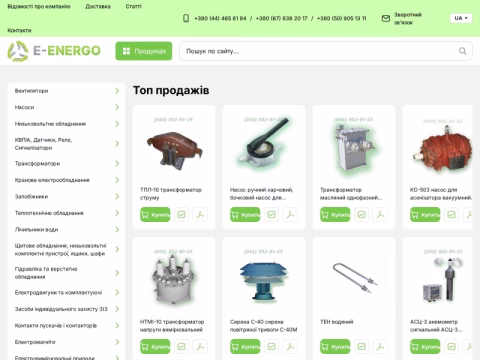Image resolution: width=480 pixels, height=360 pixels.
Task: Open ТЕН водяний product image
Action: pos(354,278)
